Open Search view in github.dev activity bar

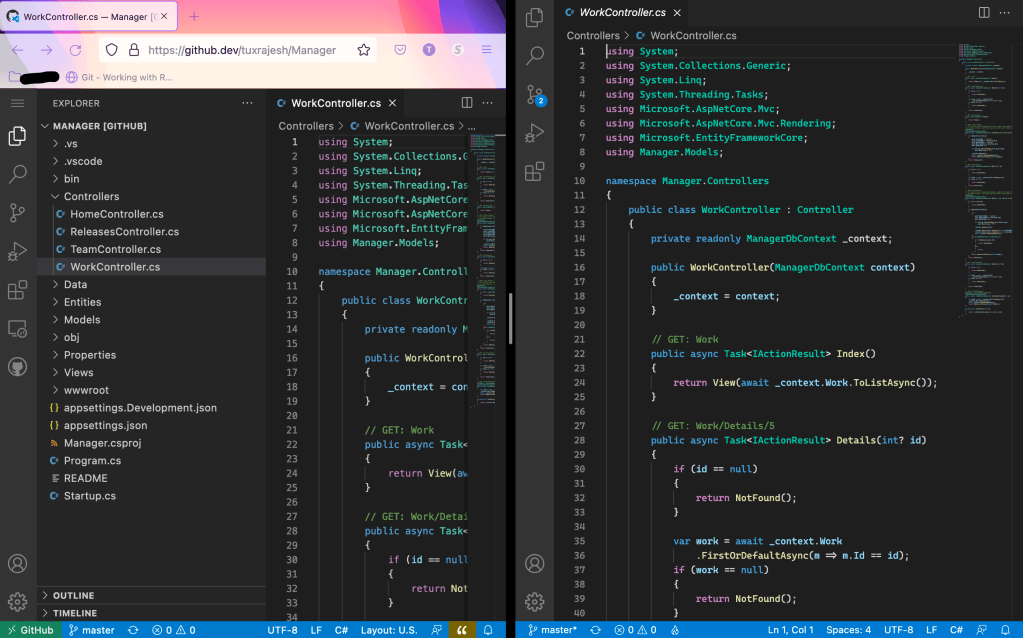pyautogui.click(x=17, y=174)
